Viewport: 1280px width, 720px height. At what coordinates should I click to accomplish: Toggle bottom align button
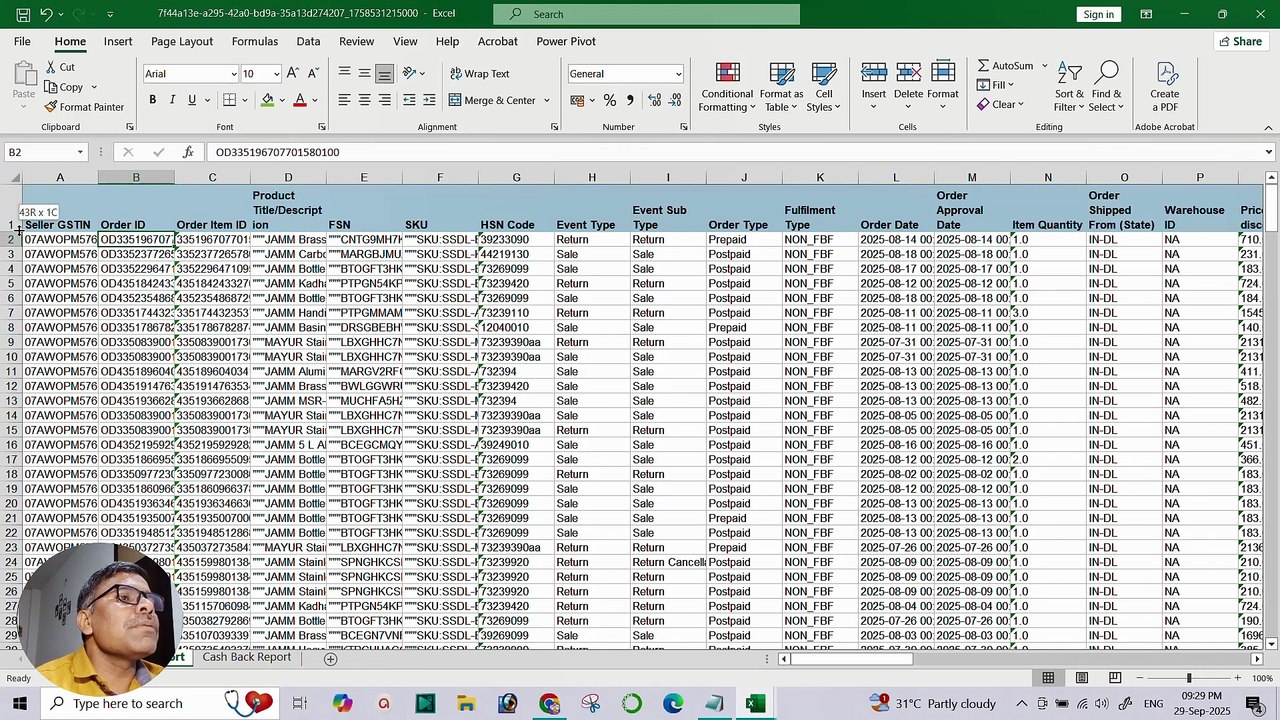384,73
